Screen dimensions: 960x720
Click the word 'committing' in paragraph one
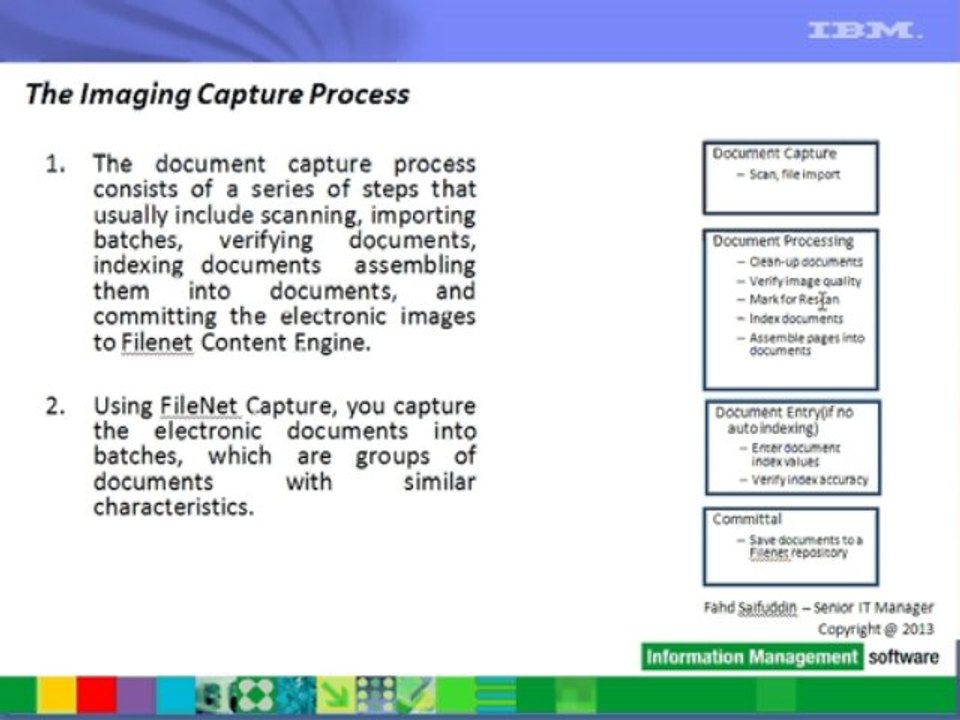(x=155, y=317)
